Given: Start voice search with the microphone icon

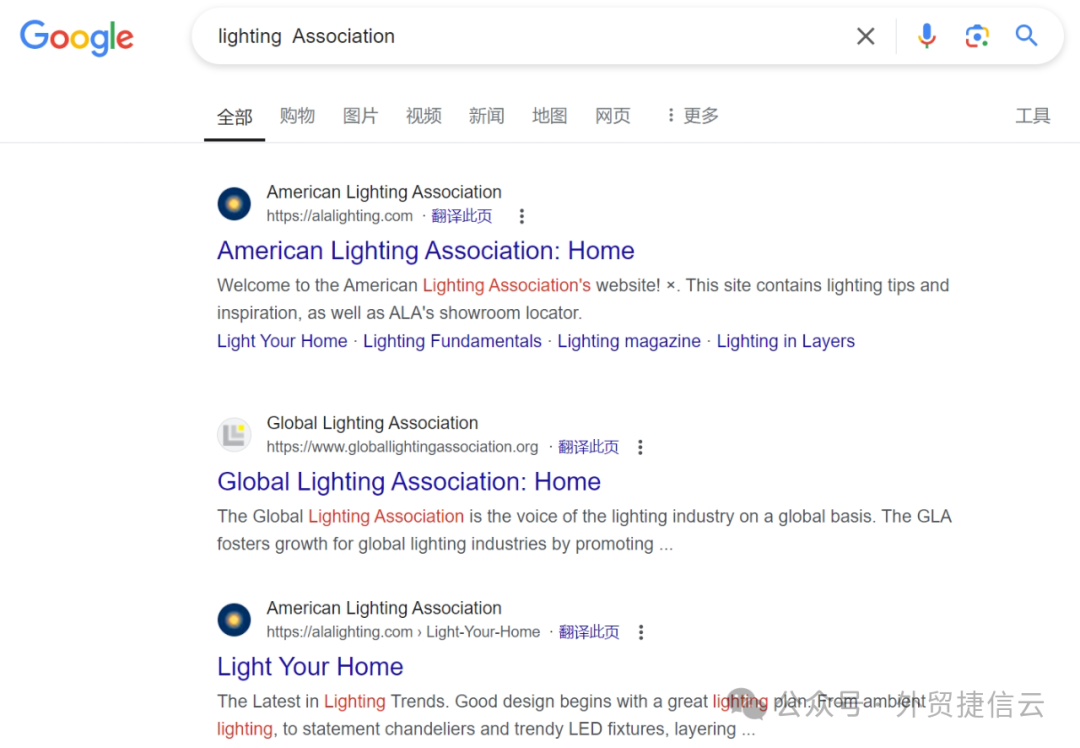Looking at the screenshot, I should [x=926, y=36].
